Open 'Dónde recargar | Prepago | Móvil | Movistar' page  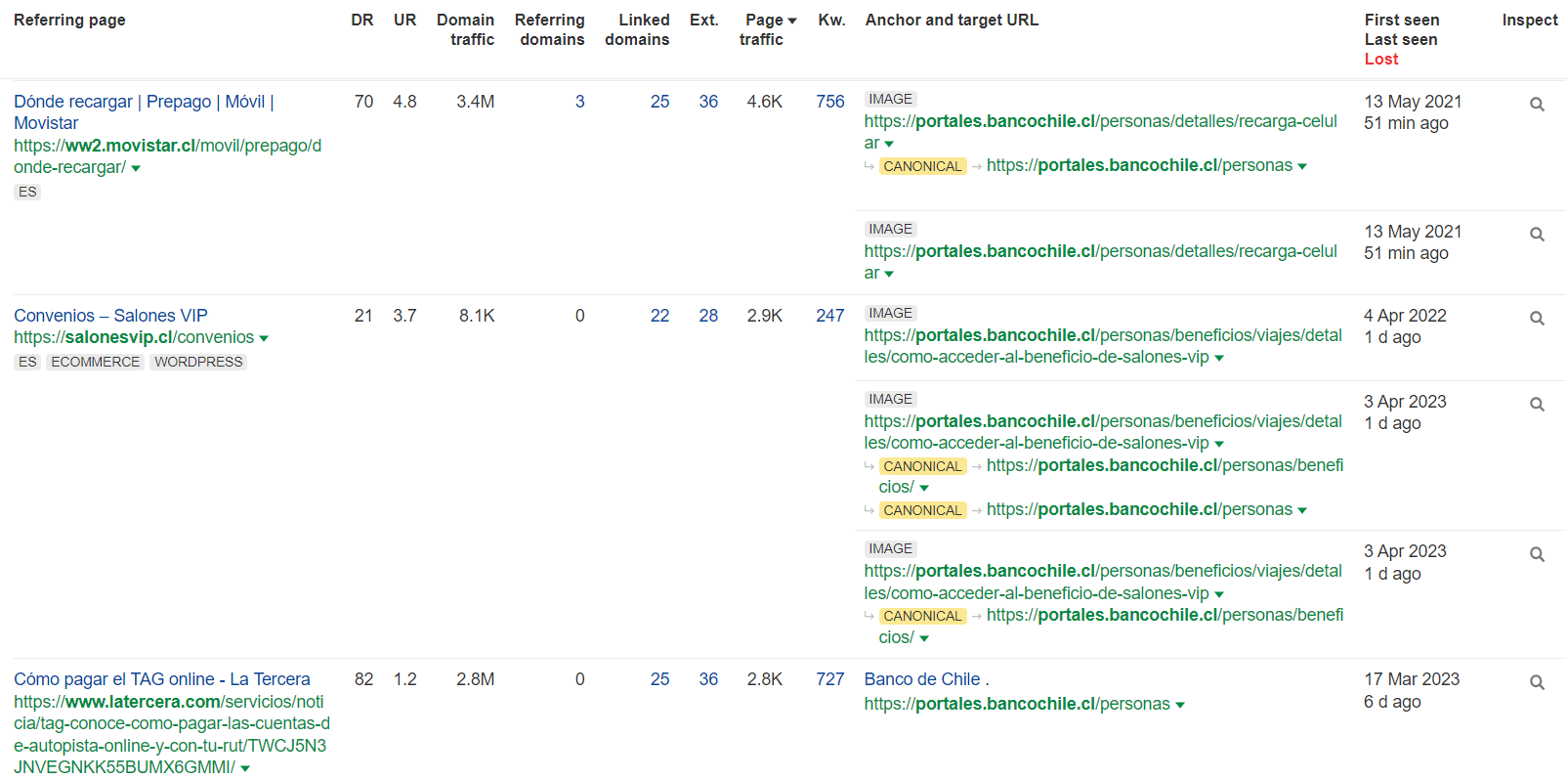pos(144,112)
